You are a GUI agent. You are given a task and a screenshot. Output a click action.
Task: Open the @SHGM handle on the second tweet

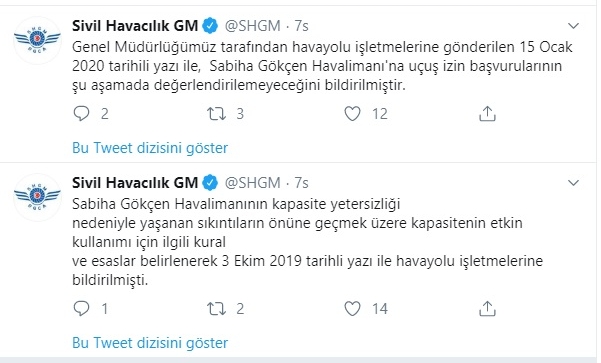coord(253,183)
